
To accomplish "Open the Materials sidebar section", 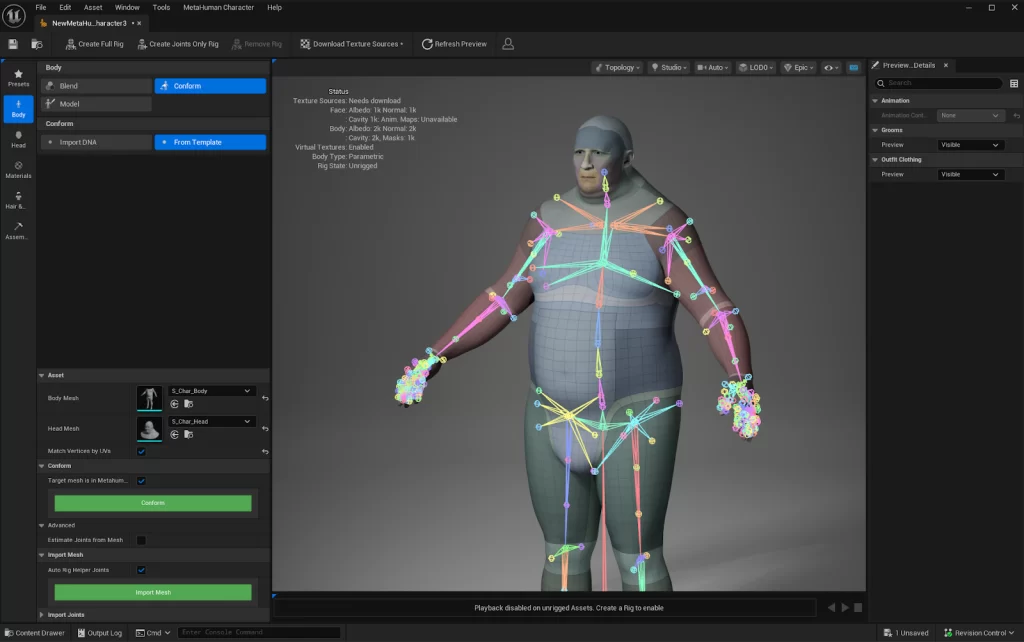I will (18, 170).
